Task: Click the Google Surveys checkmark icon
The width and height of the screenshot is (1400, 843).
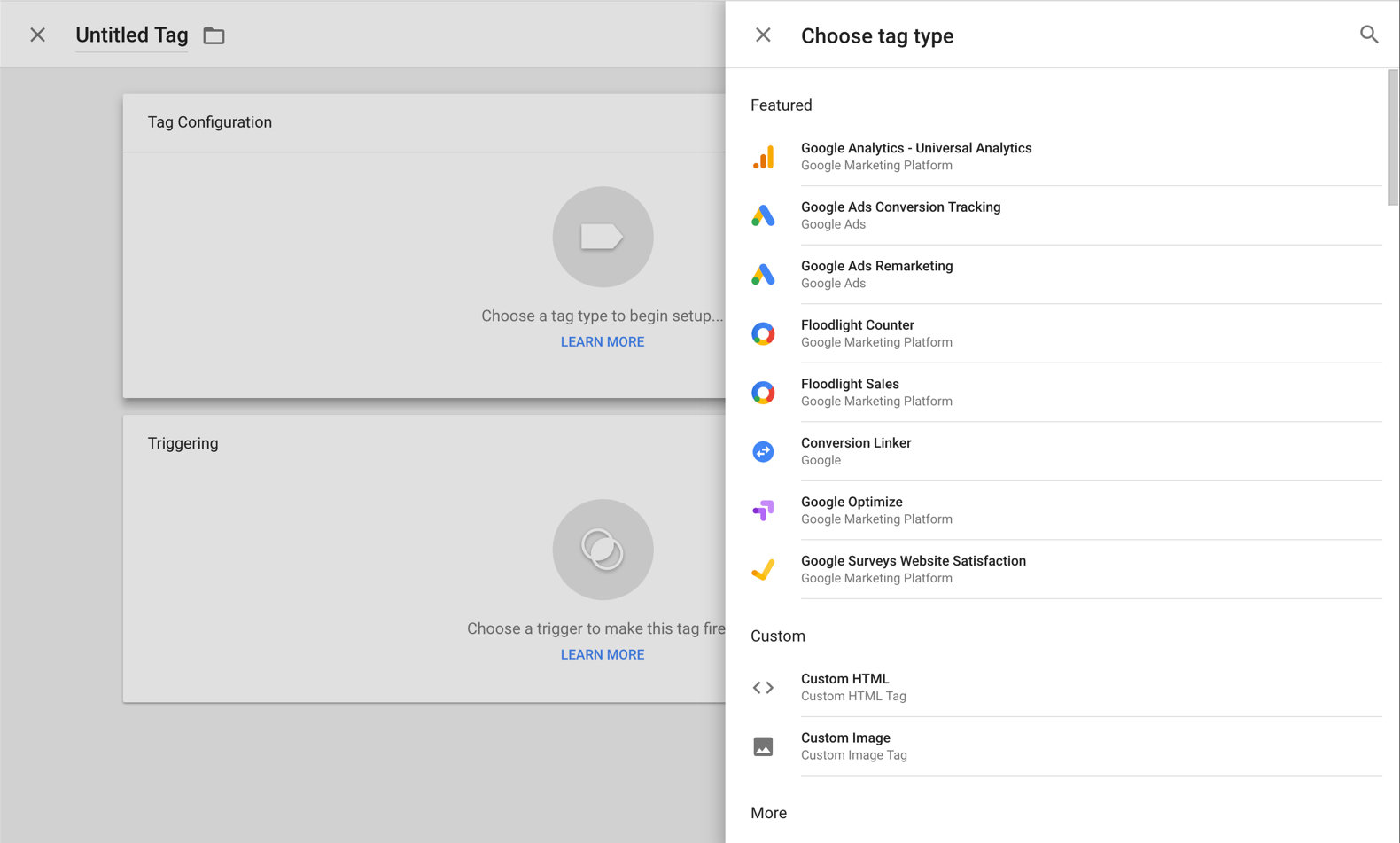Action: click(x=763, y=569)
